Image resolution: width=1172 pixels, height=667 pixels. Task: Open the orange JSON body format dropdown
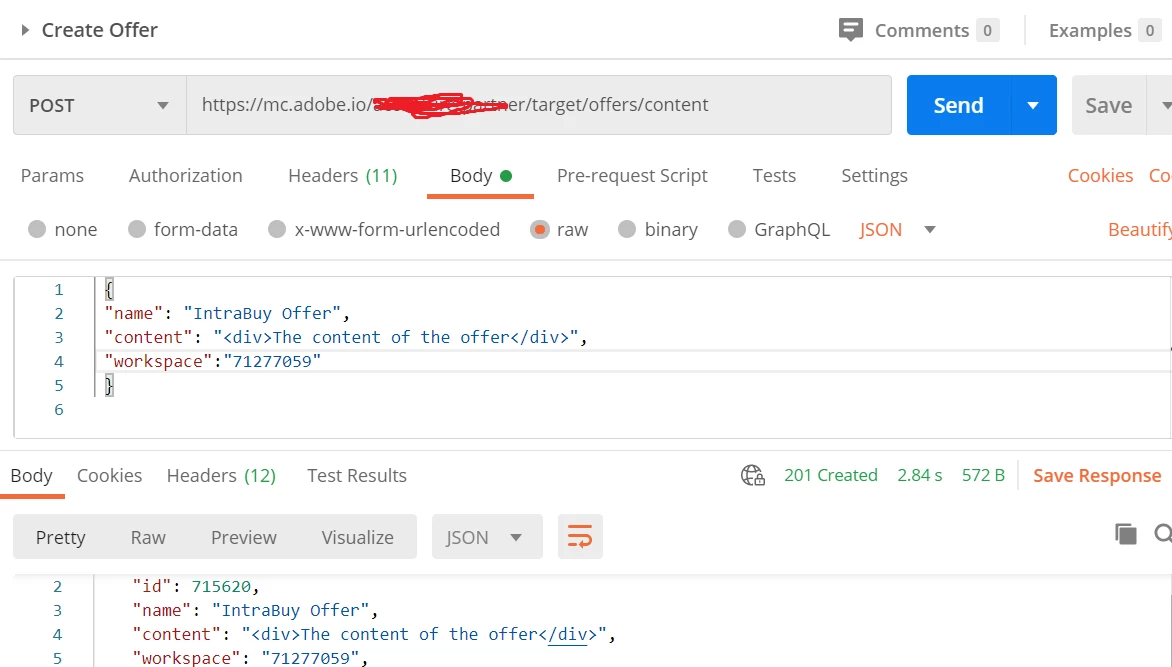click(897, 230)
